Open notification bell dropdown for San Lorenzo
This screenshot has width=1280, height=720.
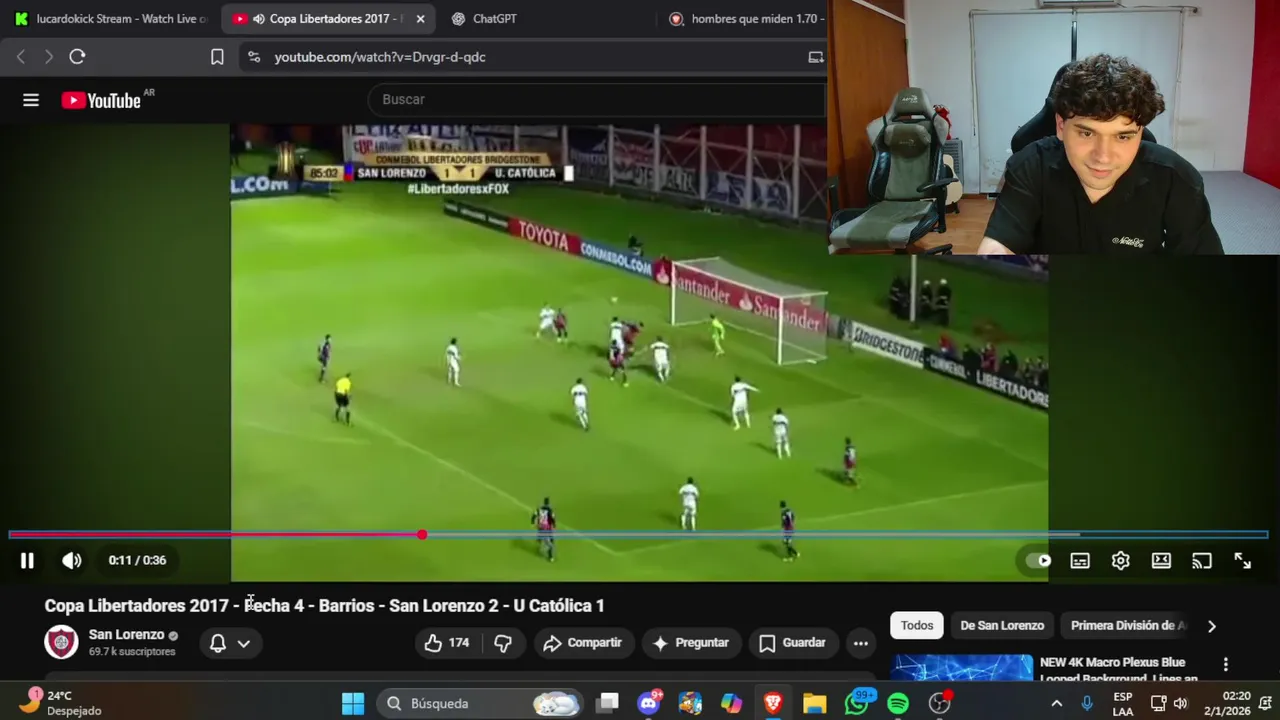tap(230, 643)
